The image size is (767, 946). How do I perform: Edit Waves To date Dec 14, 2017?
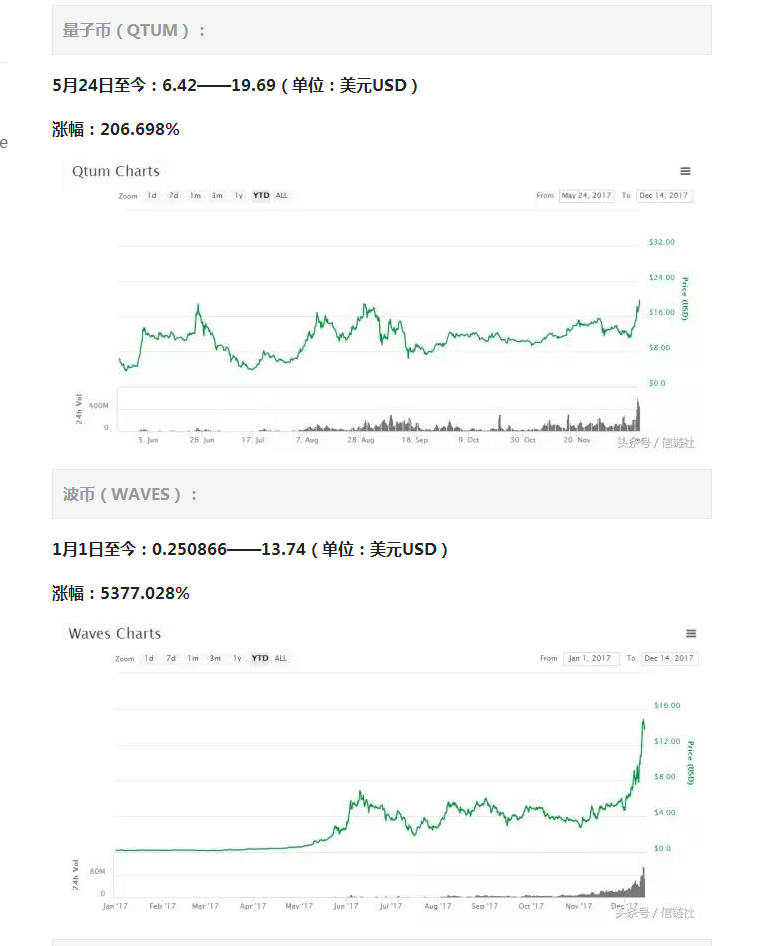click(669, 658)
